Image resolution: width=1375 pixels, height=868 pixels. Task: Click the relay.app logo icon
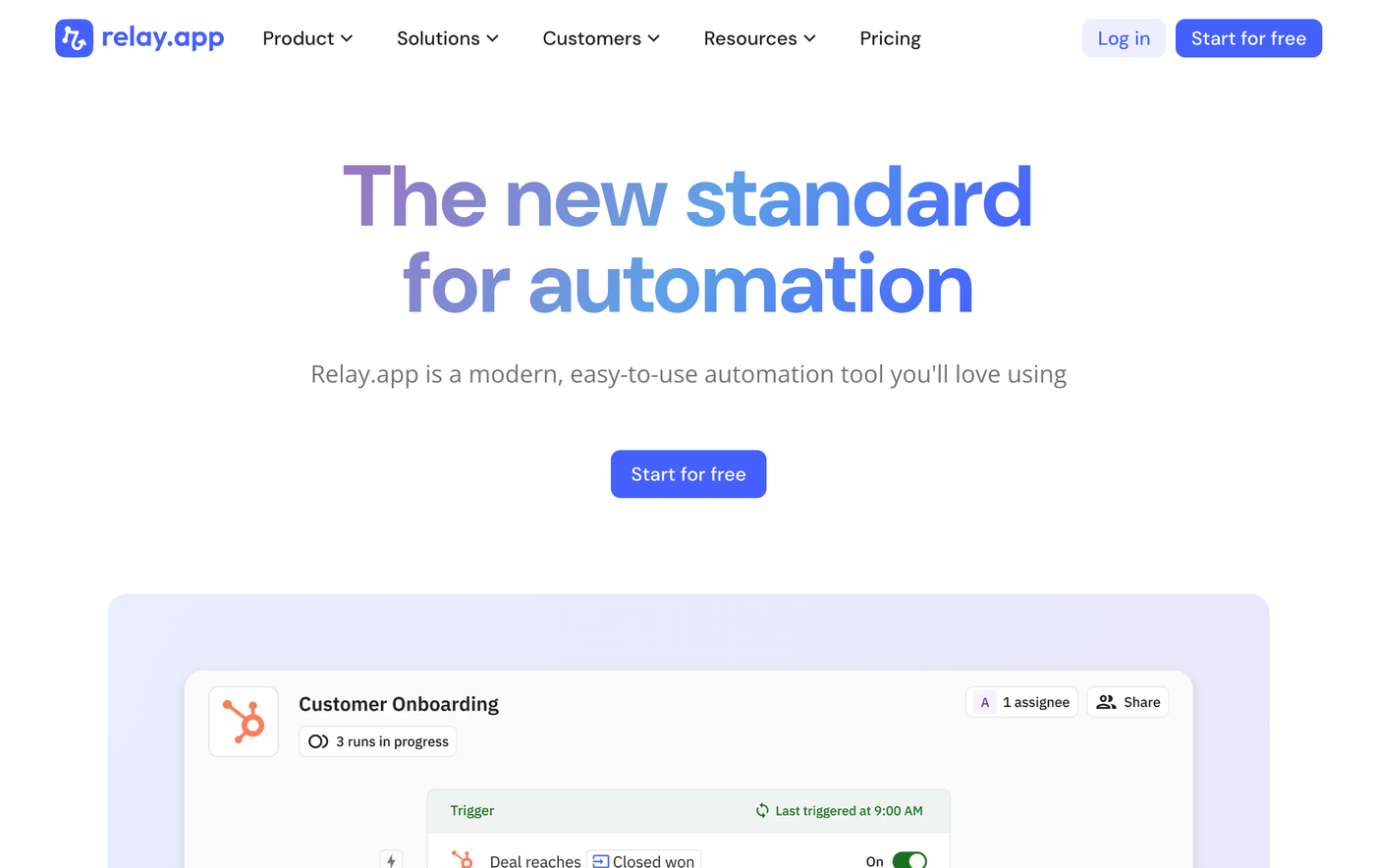point(74,38)
